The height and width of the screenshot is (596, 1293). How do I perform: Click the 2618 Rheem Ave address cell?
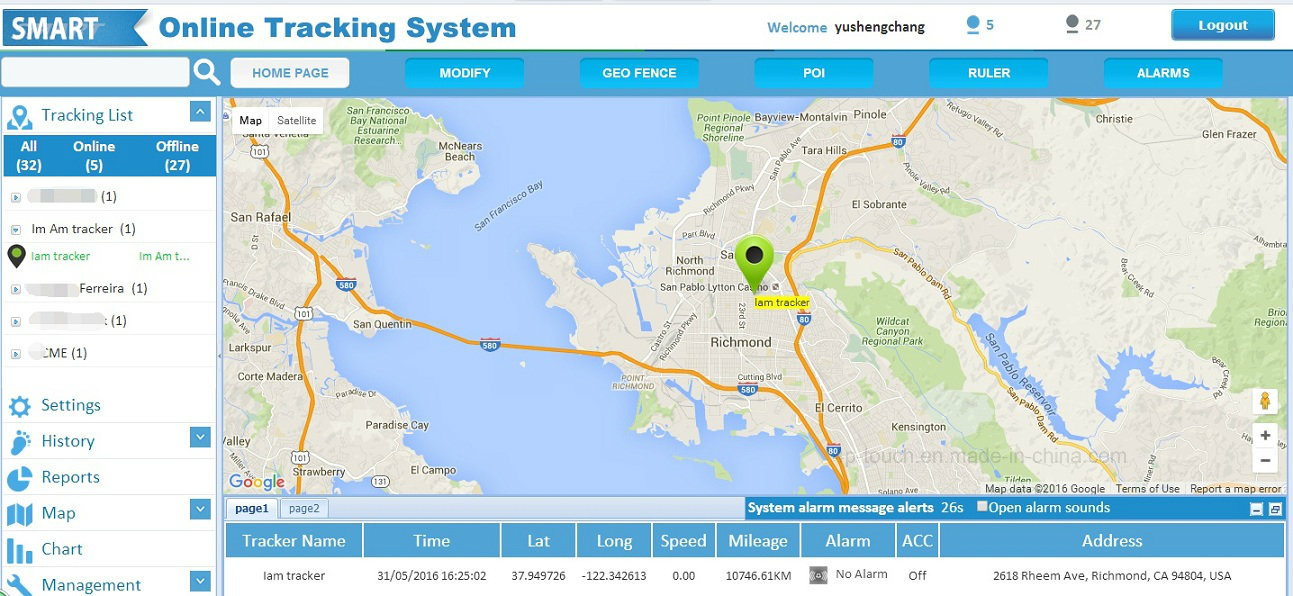coord(1112,576)
